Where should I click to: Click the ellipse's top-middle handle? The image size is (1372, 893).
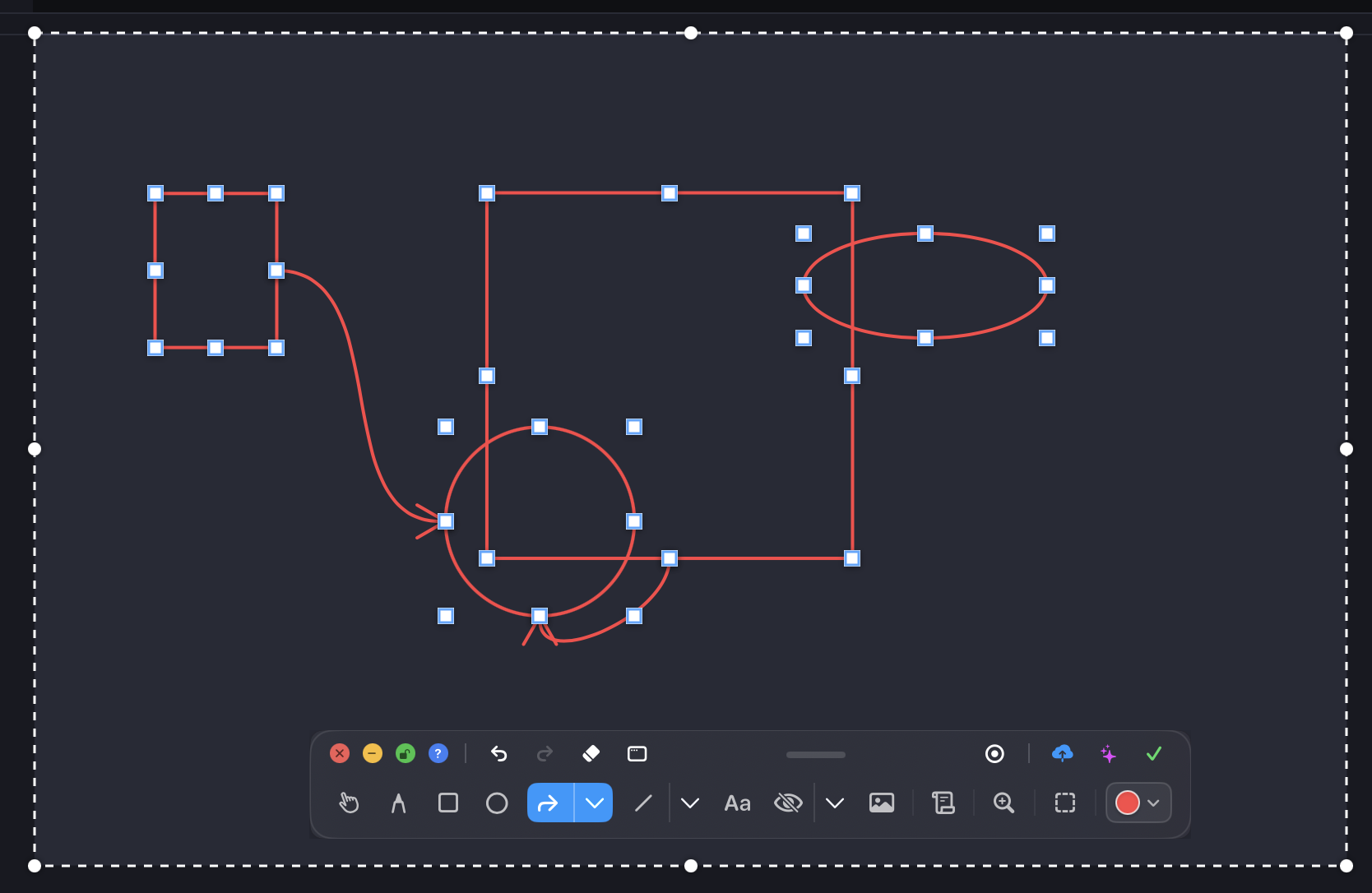(x=925, y=234)
